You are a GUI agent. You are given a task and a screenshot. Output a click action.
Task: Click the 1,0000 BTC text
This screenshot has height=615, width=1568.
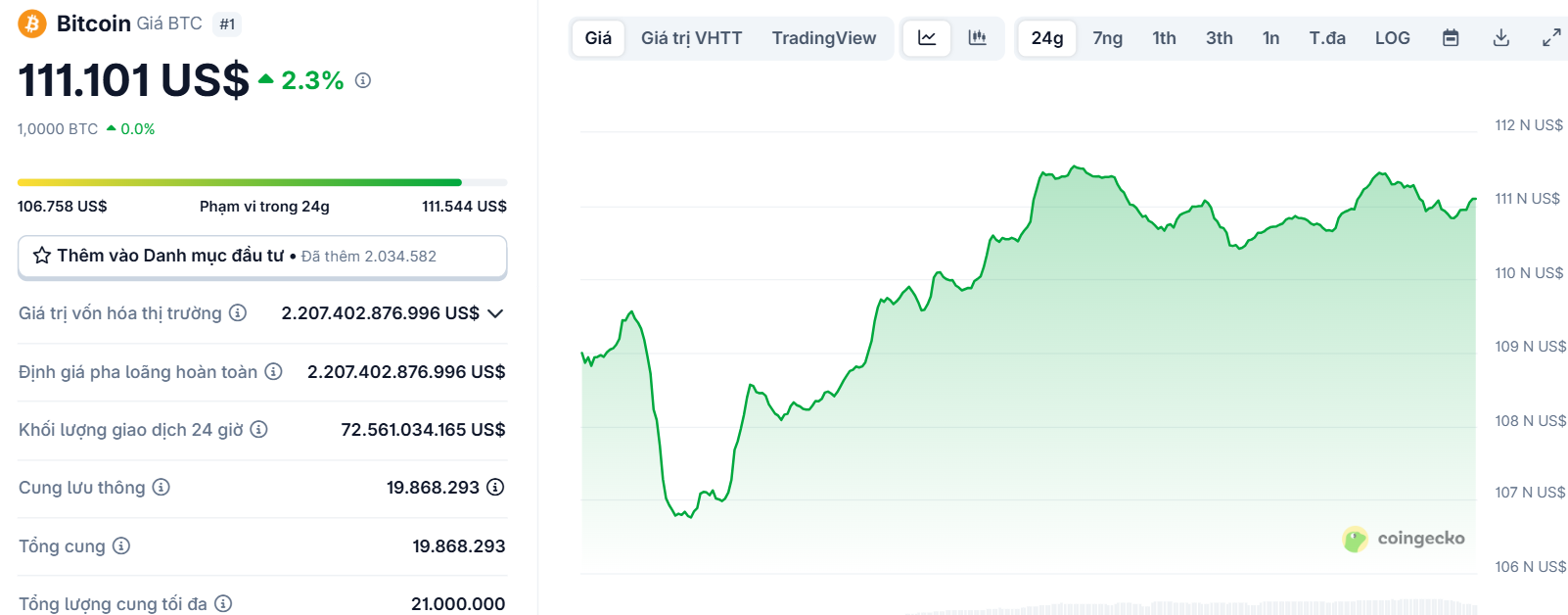pyautogui.click(x=58, y=129)
